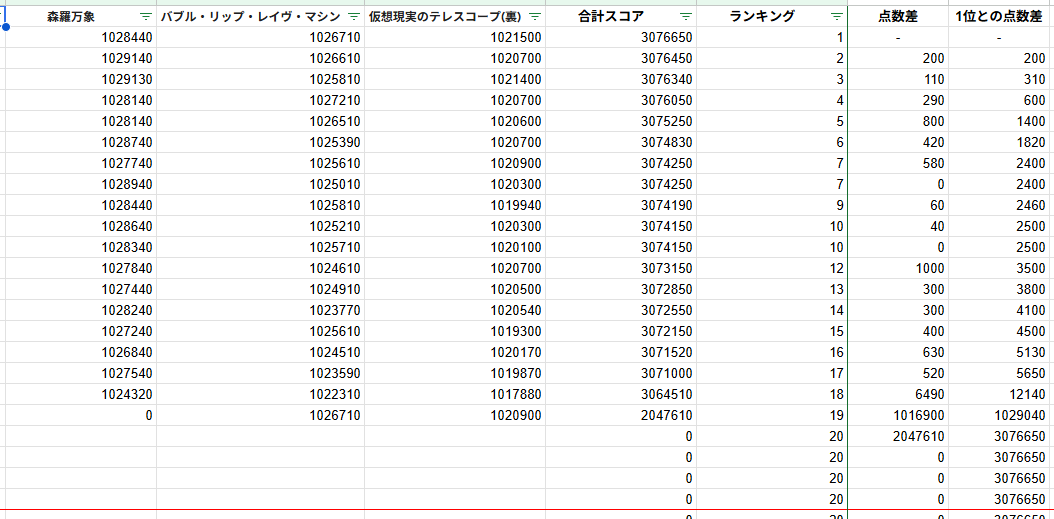Image resolution: width=1054 pixels, height=519 pixels.
Task: Select ranking cell showing 19
Action: 772,415
